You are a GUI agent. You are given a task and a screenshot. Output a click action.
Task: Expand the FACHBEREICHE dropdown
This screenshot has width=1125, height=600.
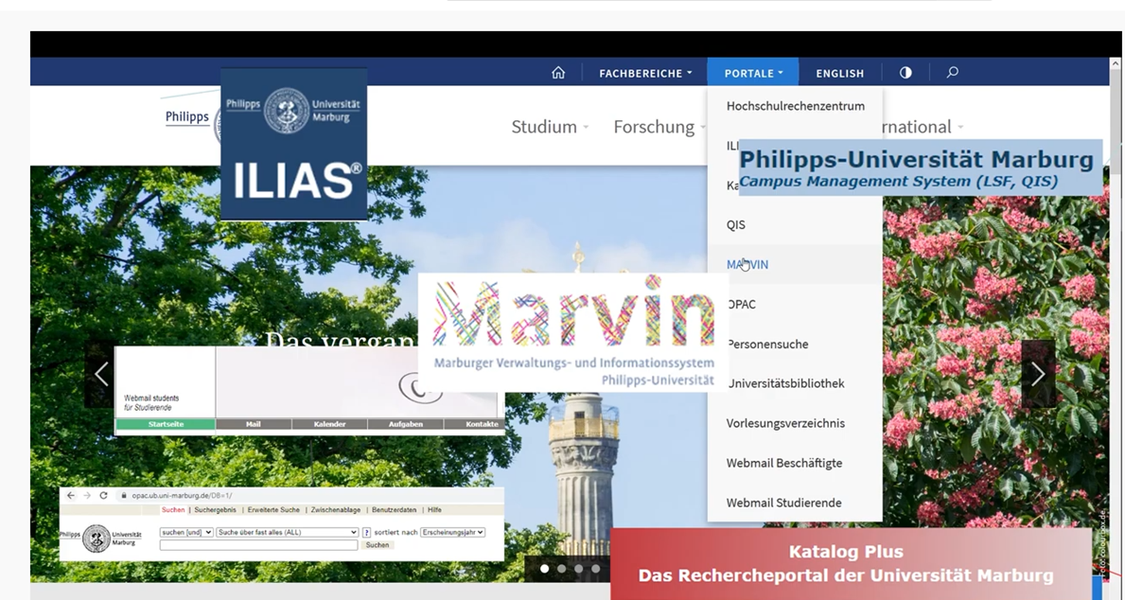point(646,73)
